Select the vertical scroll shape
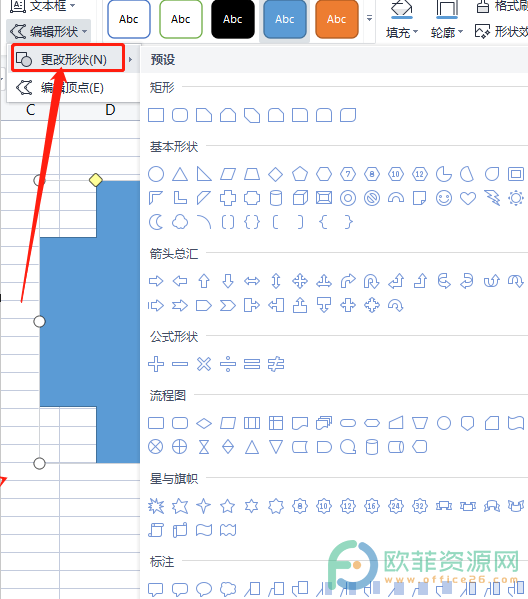The height and width of the screenshot is (599, 528). (x=156, y=530)
